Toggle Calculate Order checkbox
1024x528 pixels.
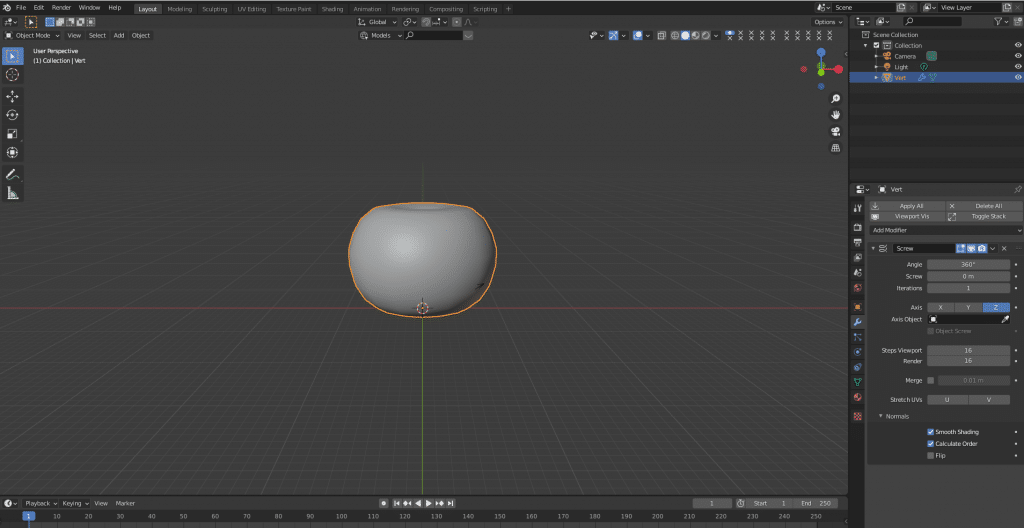tap(931, 444)
